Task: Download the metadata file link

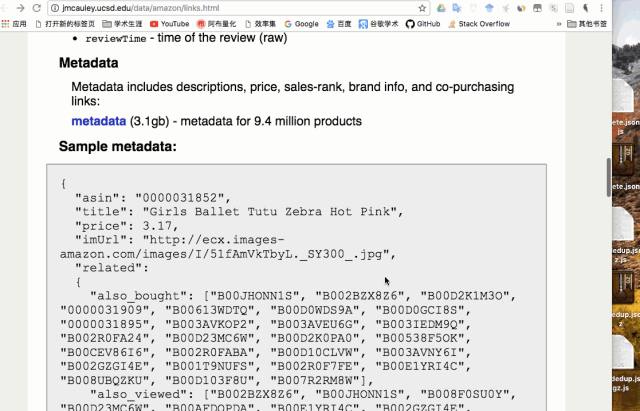Action: (x=98, y=121)
